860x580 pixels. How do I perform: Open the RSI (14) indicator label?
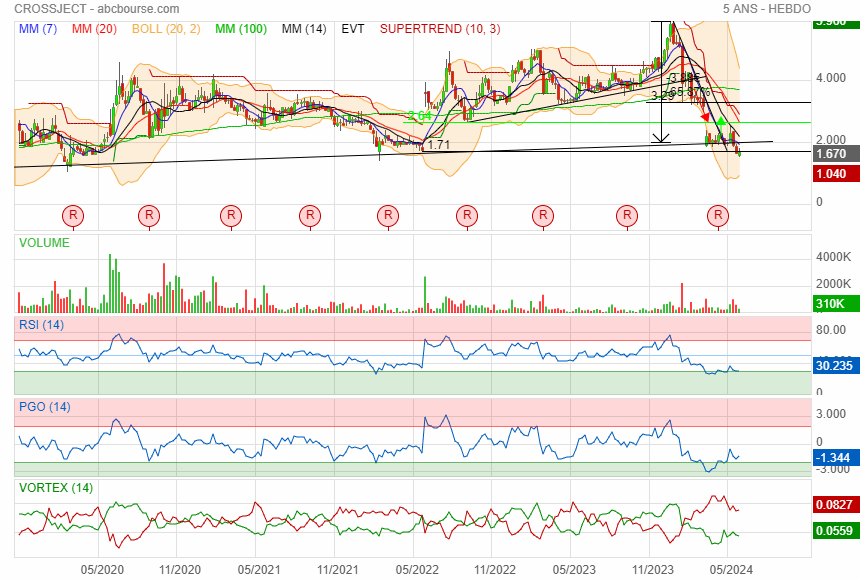tap(41, 325)
